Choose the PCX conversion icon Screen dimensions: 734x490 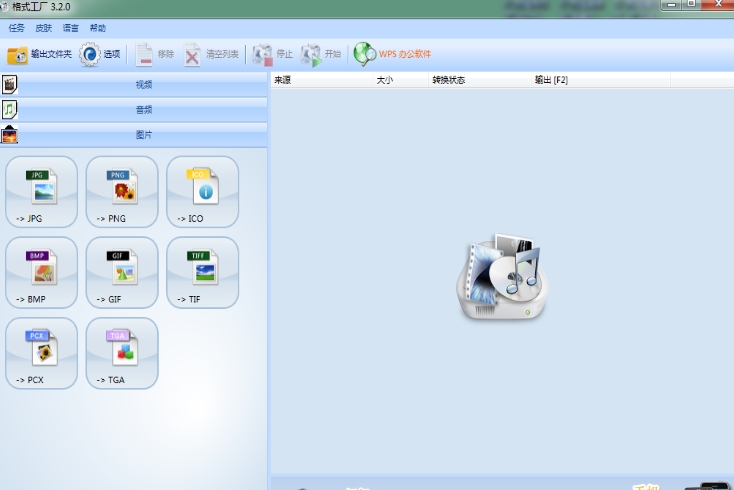pyautogui.click(x=41, y=353)
